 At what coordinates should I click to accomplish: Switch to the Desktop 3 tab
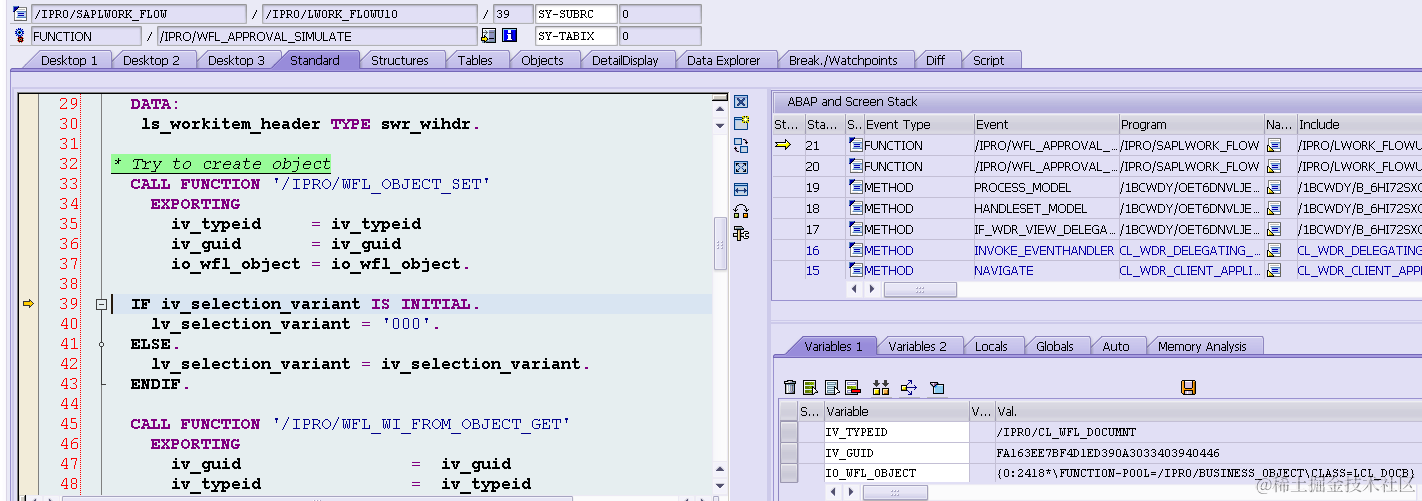tap(236, 60)
